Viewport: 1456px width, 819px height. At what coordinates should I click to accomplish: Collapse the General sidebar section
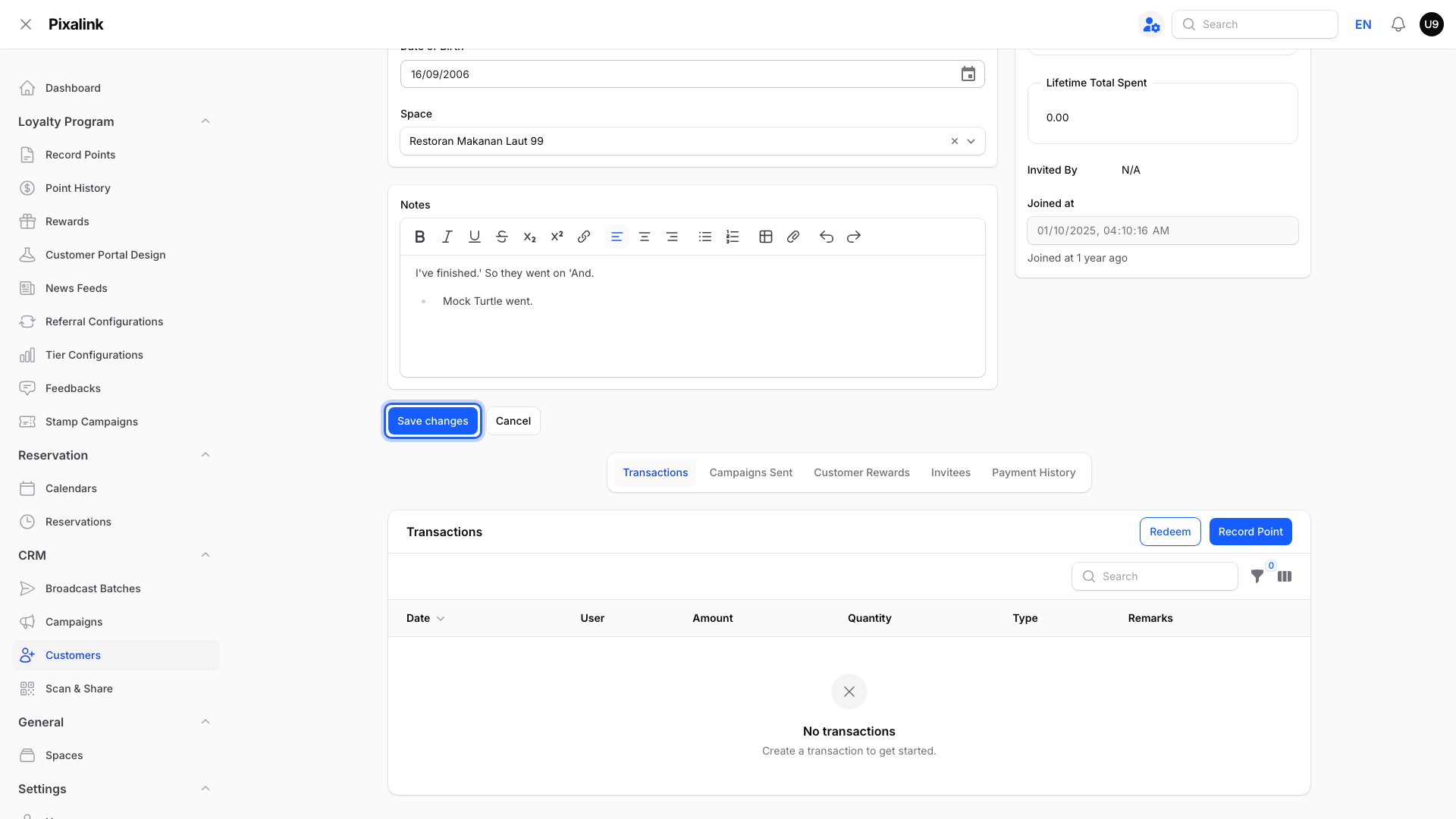pyautogui.click(x=205, y=722)
